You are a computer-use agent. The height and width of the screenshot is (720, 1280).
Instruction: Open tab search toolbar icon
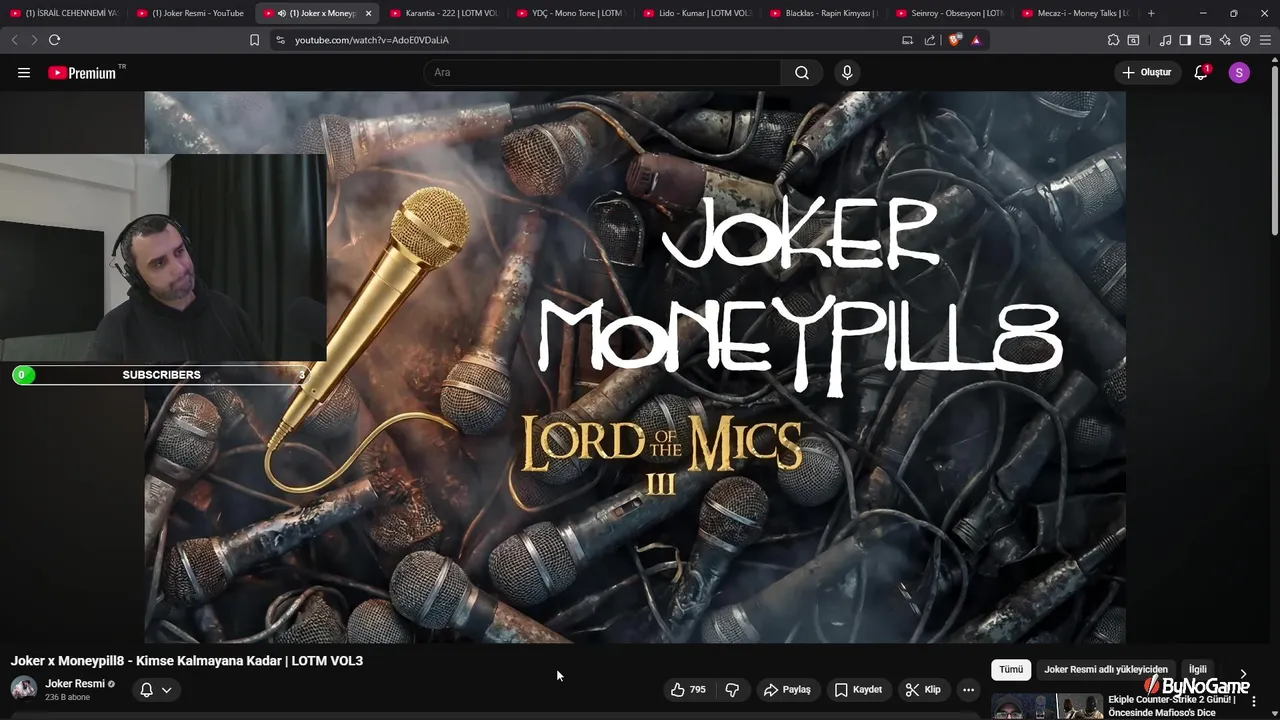pyautogui.click(x=1133, y=40)
